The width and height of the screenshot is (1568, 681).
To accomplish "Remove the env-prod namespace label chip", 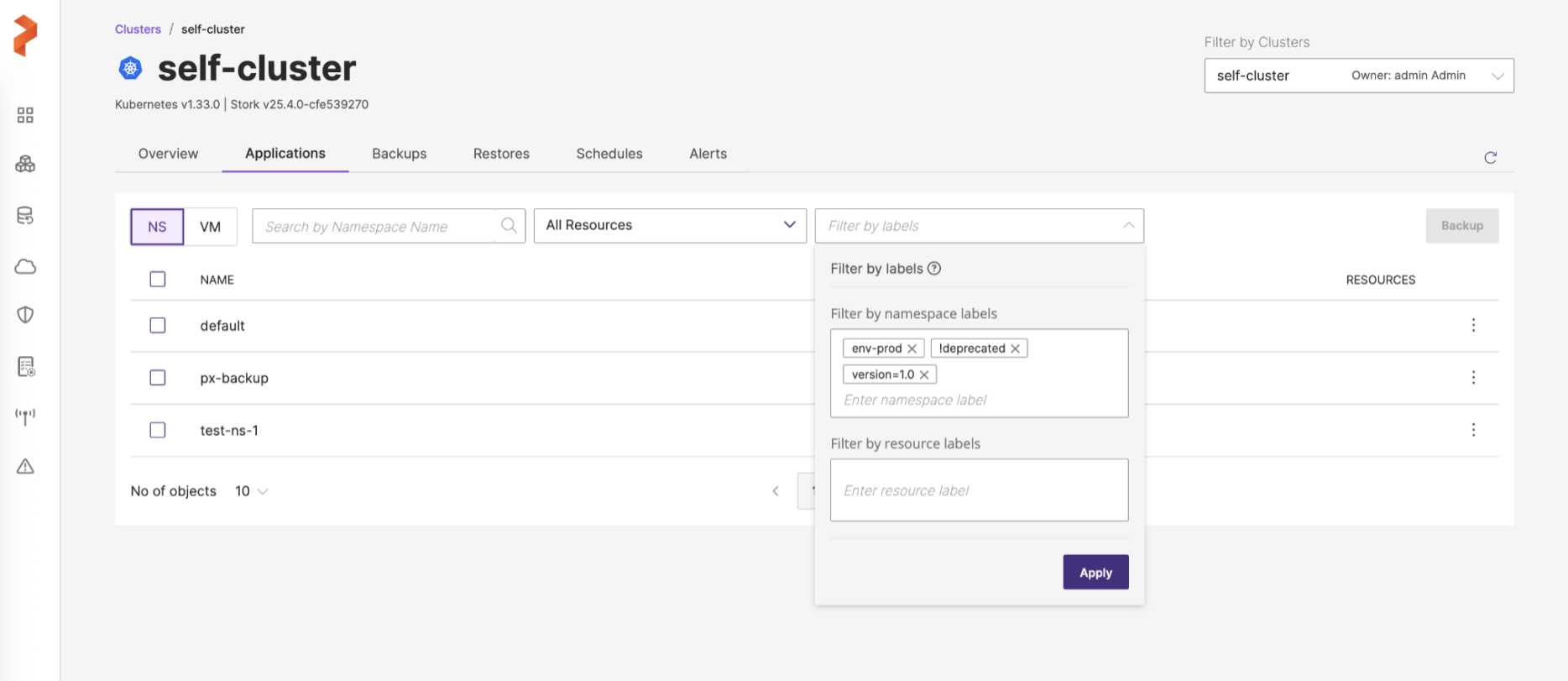I will tap(912, 348).
